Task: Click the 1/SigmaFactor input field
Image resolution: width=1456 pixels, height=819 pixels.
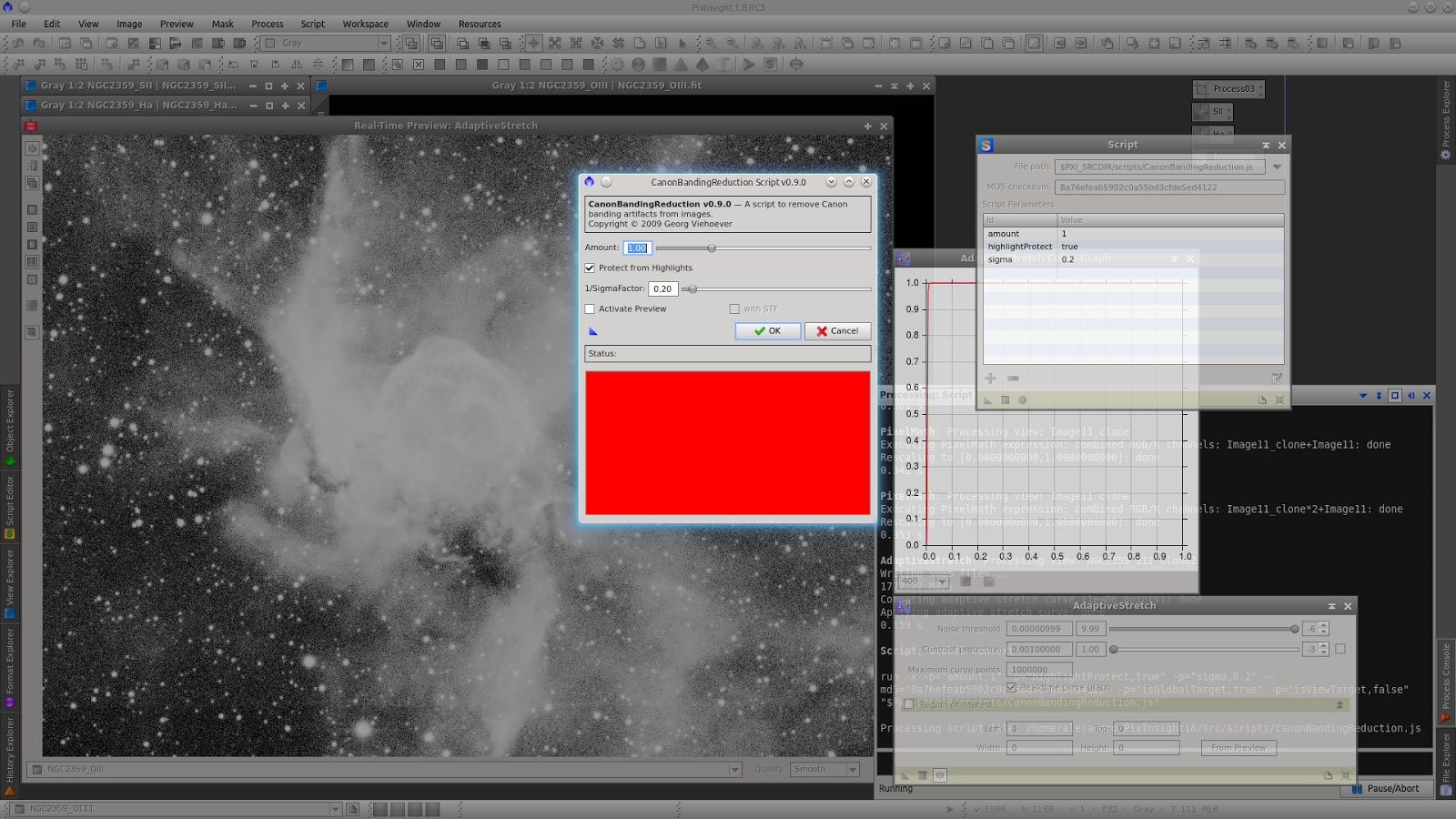Action: (662, 288)
